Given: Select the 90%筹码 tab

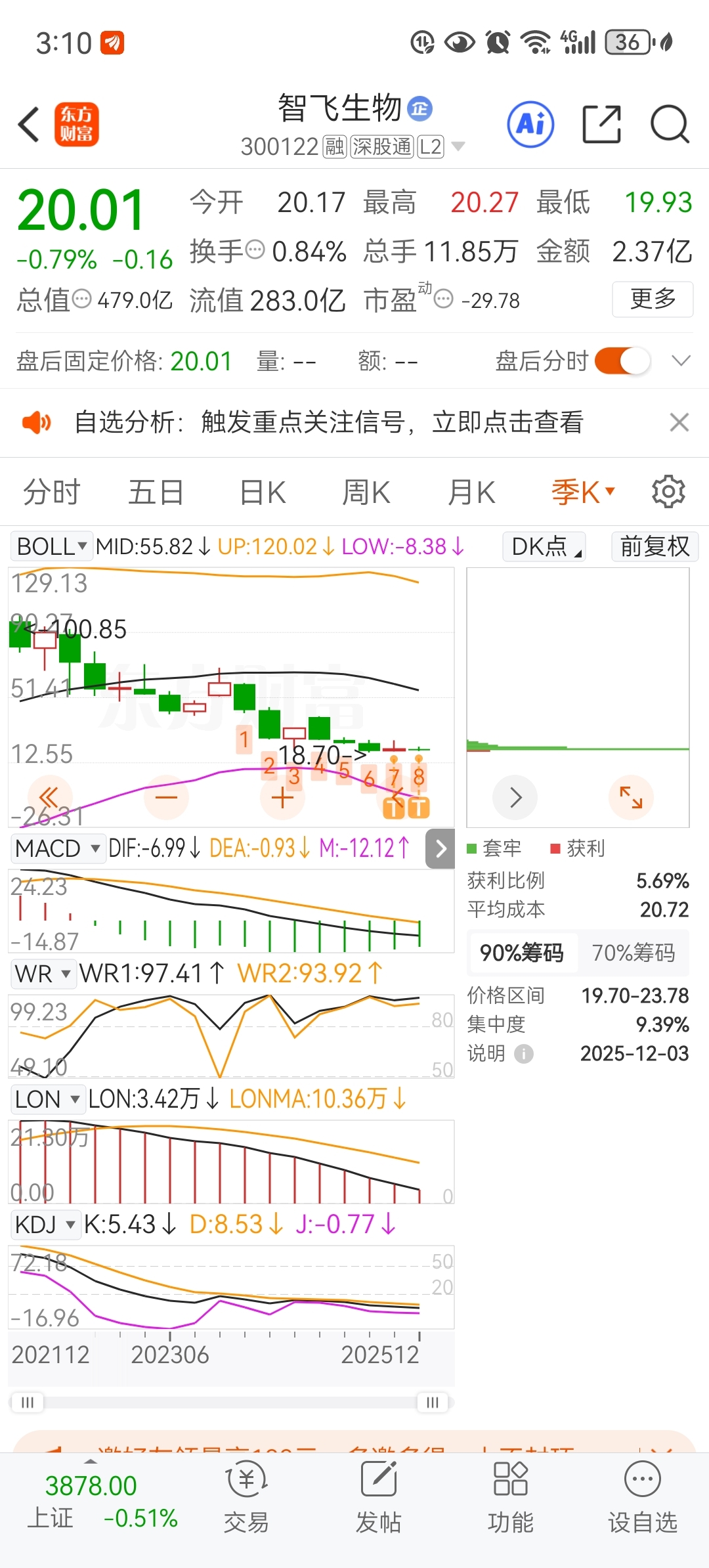Looking at the screenshot, I should pyautogui.click(x=522, y=953).
